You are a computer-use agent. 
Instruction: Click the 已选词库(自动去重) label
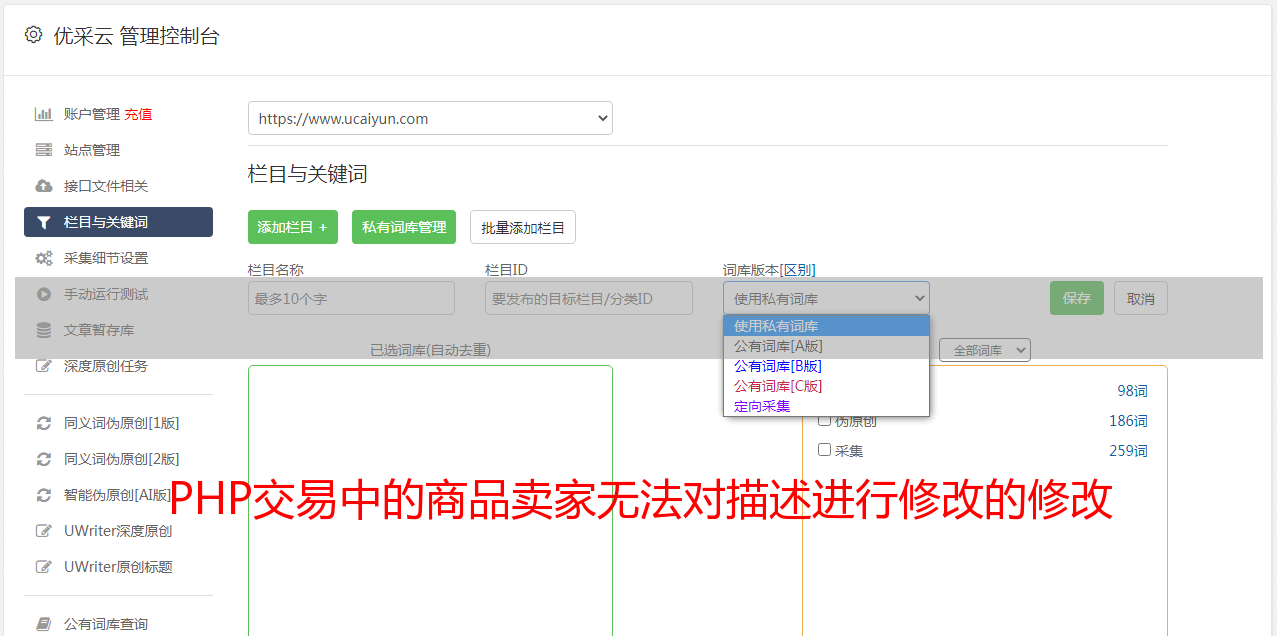pyautogui.click(x=430, y=350)
